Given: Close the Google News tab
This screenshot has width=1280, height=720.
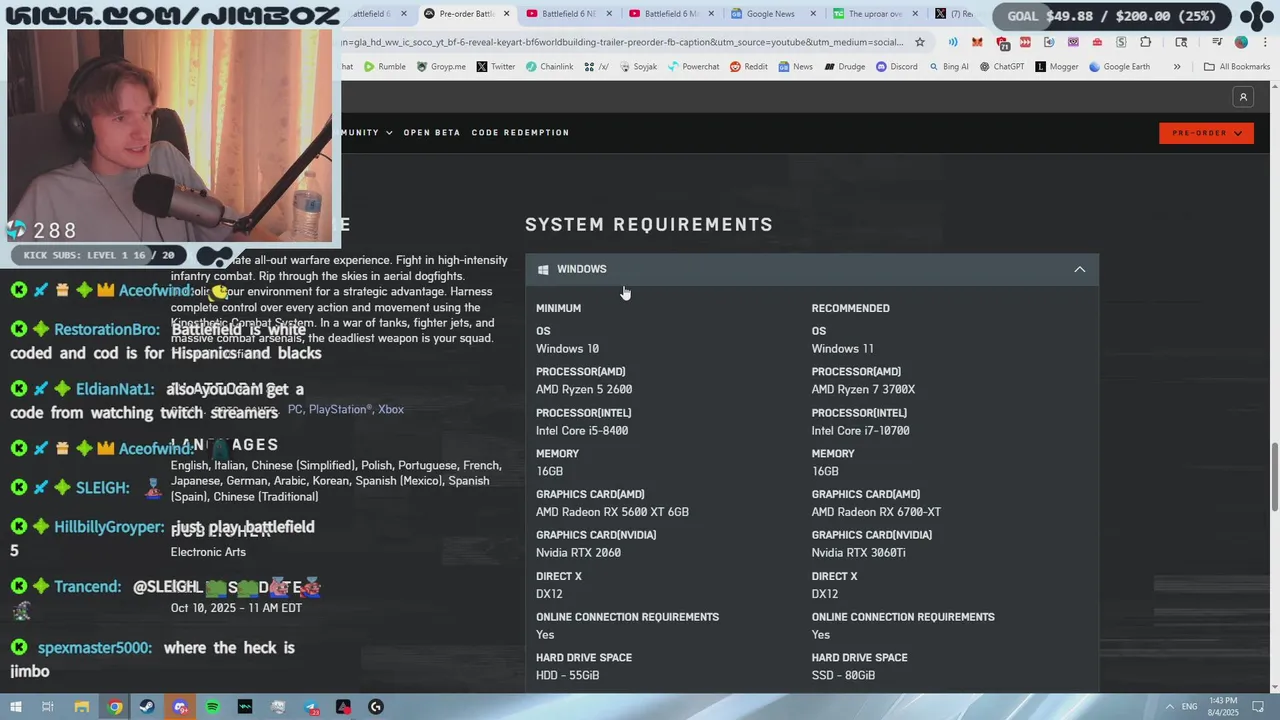Looking at the screenshot, I should tap(813, 14).
